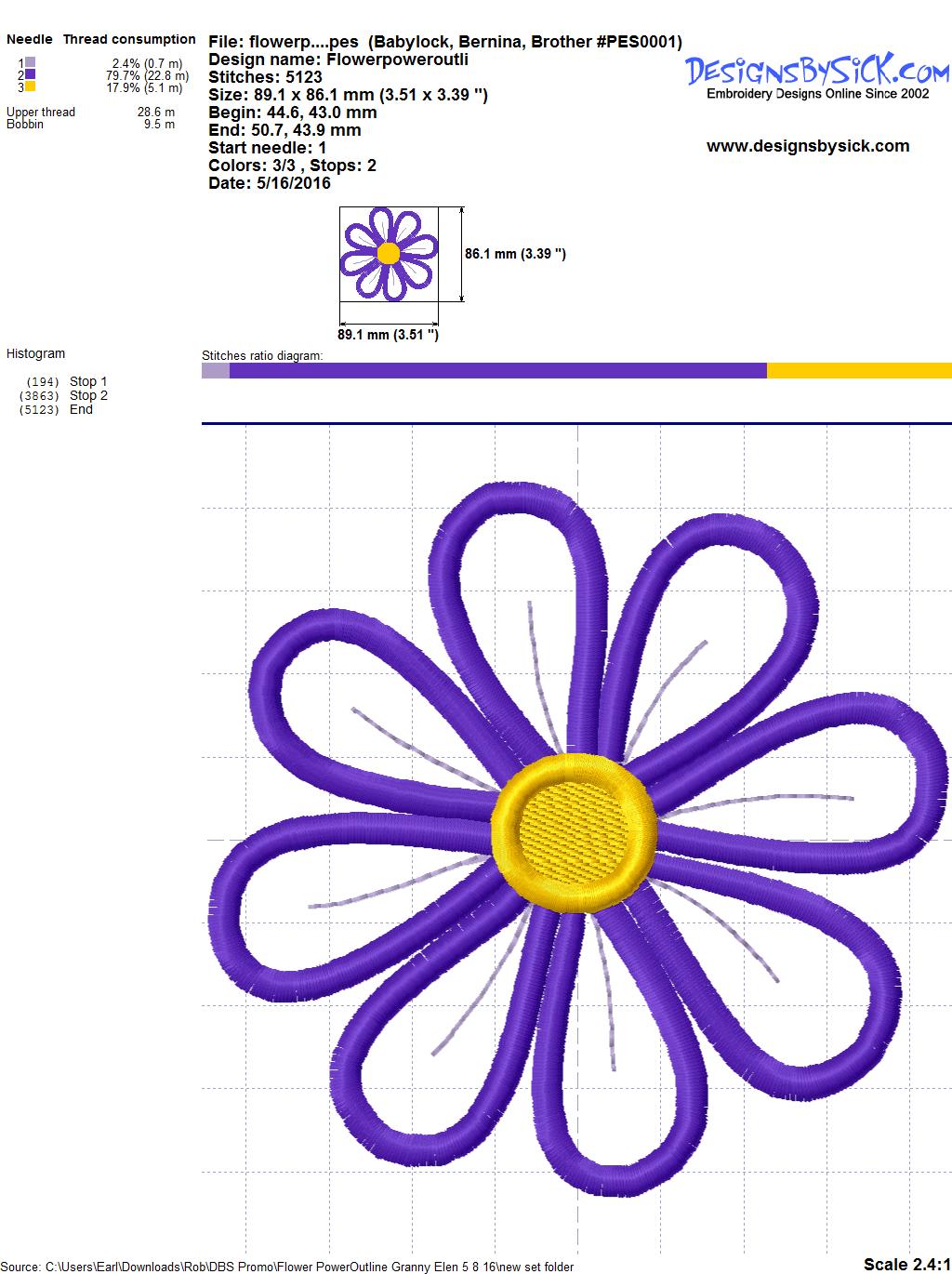Open the DesignsBySick.com logo
The image size is (952, 1274).
pos(817,74)
